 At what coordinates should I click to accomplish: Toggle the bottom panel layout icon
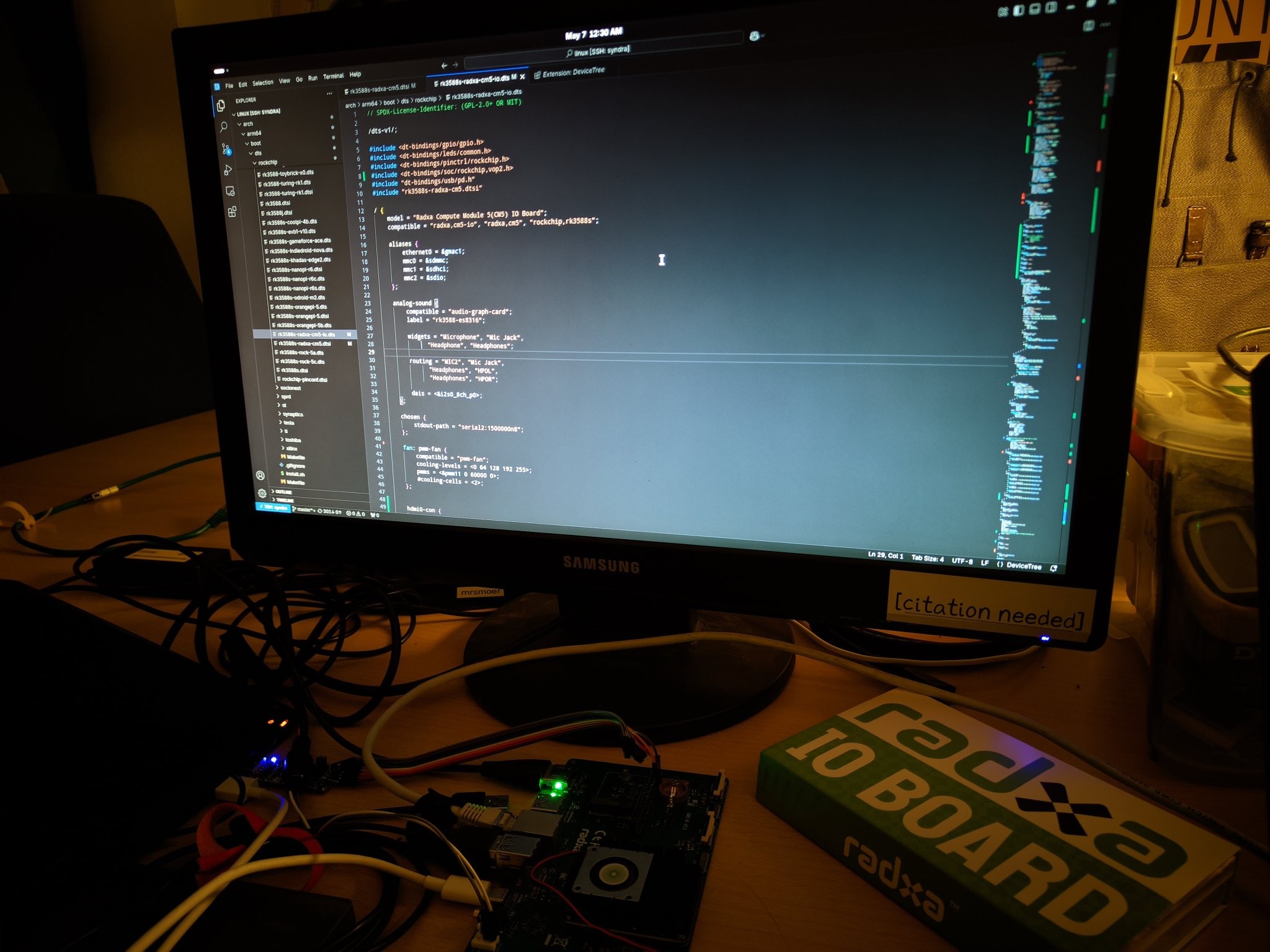1034,9
